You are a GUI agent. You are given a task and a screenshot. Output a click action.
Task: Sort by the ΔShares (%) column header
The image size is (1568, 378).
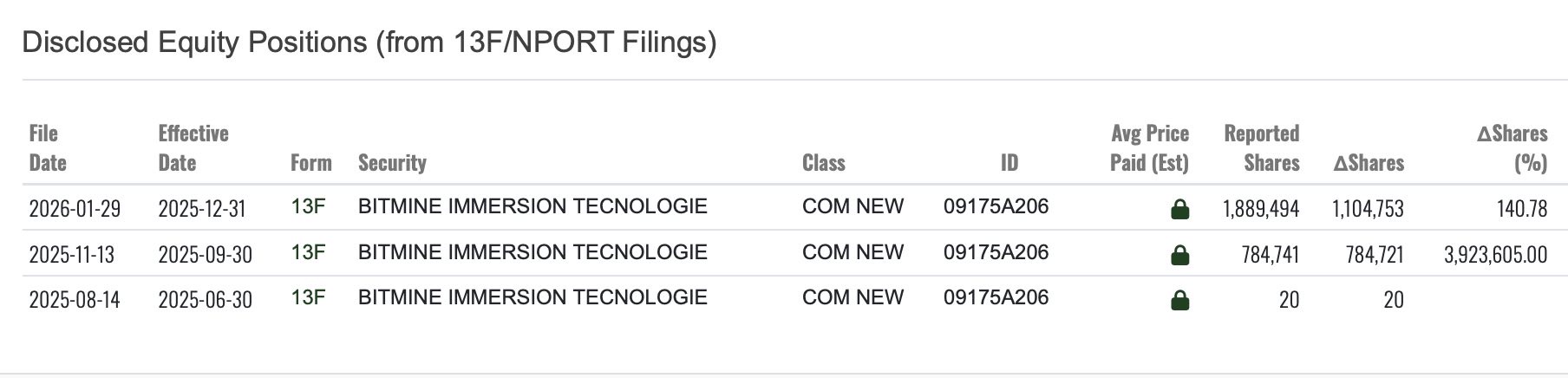point(1512,148)
